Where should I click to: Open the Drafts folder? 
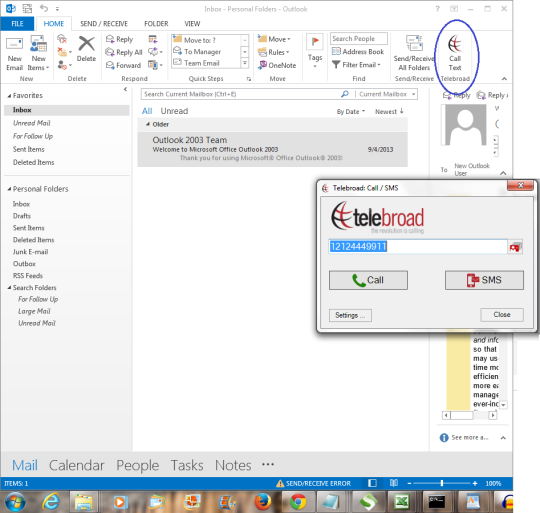[x=22, y=216]
